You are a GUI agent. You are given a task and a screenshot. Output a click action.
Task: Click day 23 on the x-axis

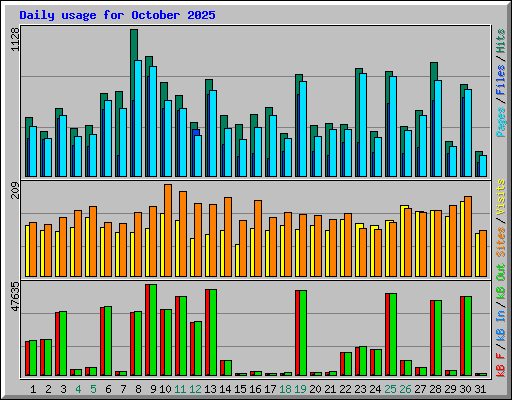pyautogui.click(x=360, y=389)
